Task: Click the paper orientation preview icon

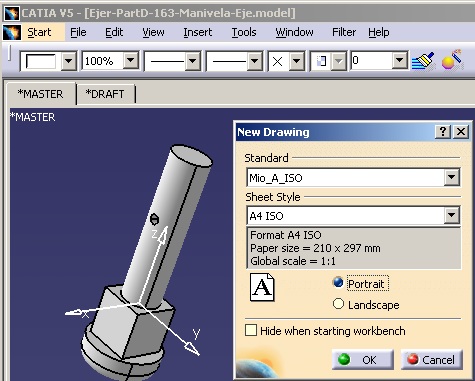Action: 262,287
